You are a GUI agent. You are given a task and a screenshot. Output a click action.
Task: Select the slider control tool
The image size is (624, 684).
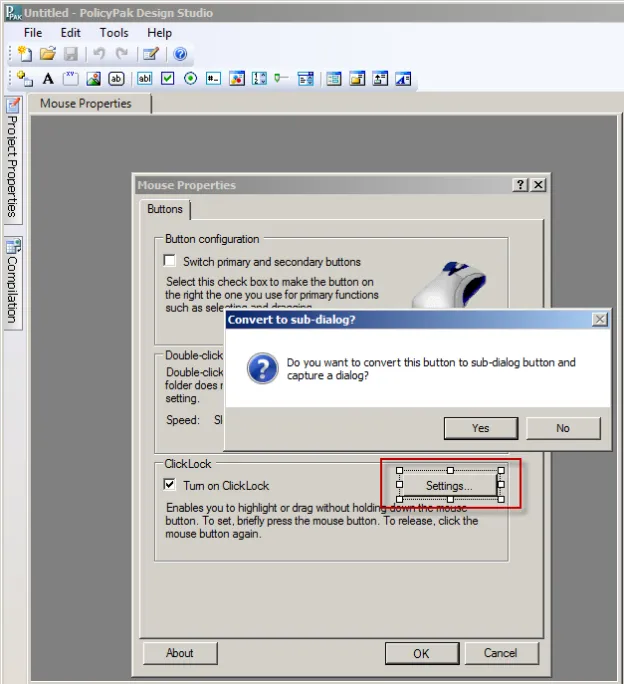pyautogui.click(x=281, y=79)
